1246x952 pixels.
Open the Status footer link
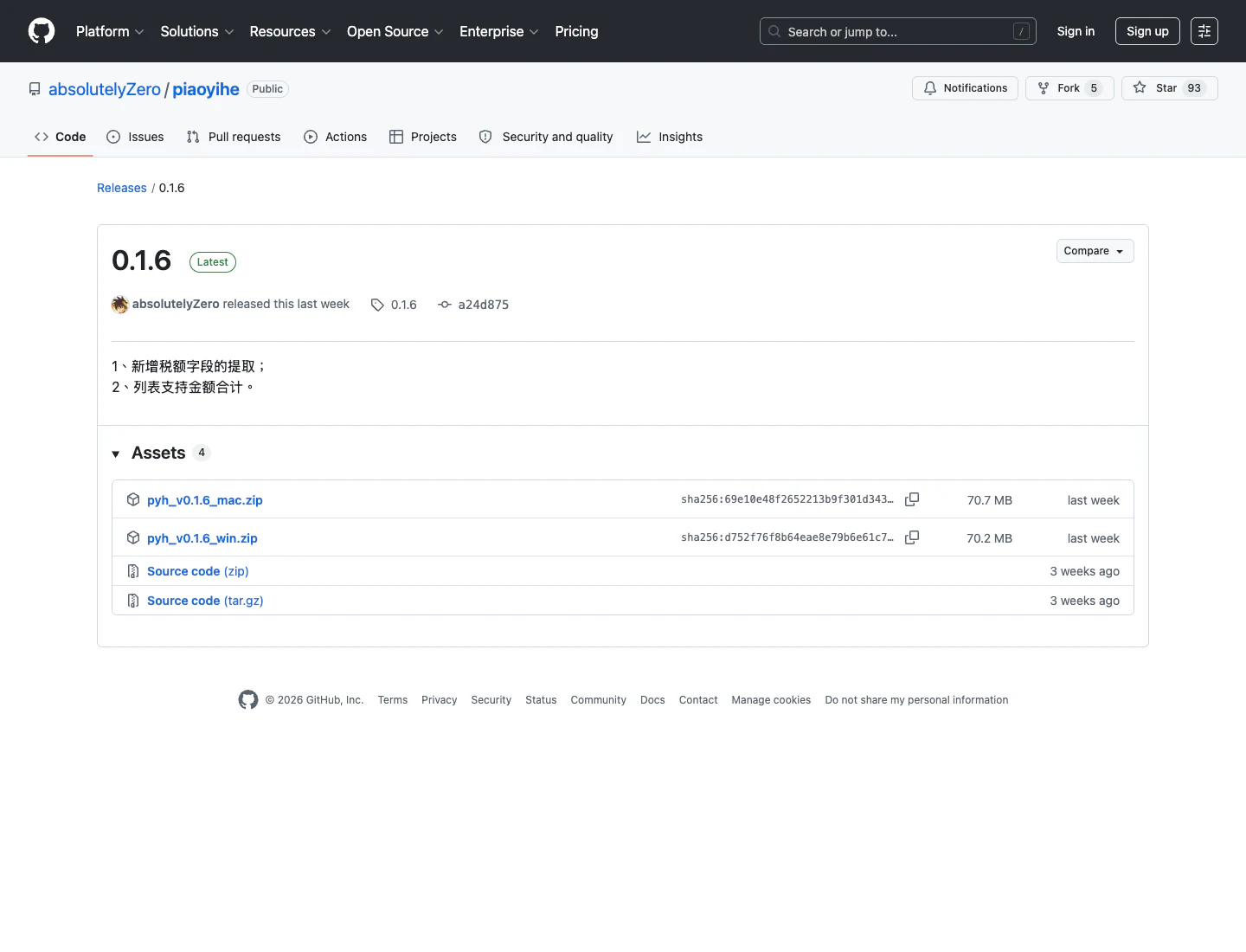tap(541, 700)
